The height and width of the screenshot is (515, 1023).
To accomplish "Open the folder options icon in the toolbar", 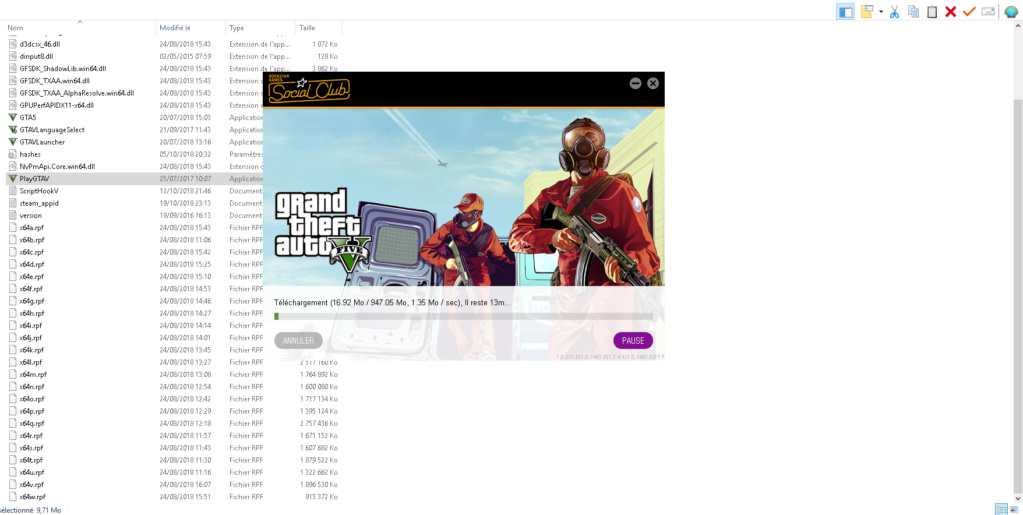I will pyautogui.click(x=867, y=11).
